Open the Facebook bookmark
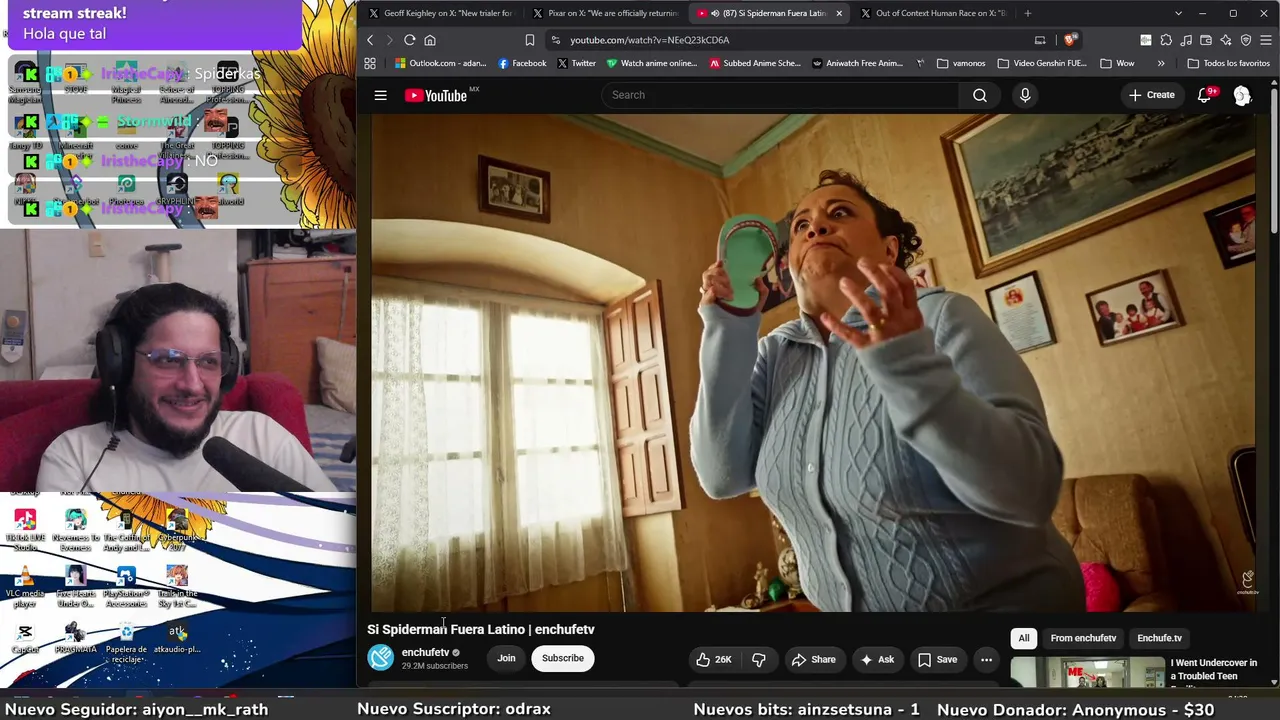This screenshot has width=1280, height=720. click(522, 63)
